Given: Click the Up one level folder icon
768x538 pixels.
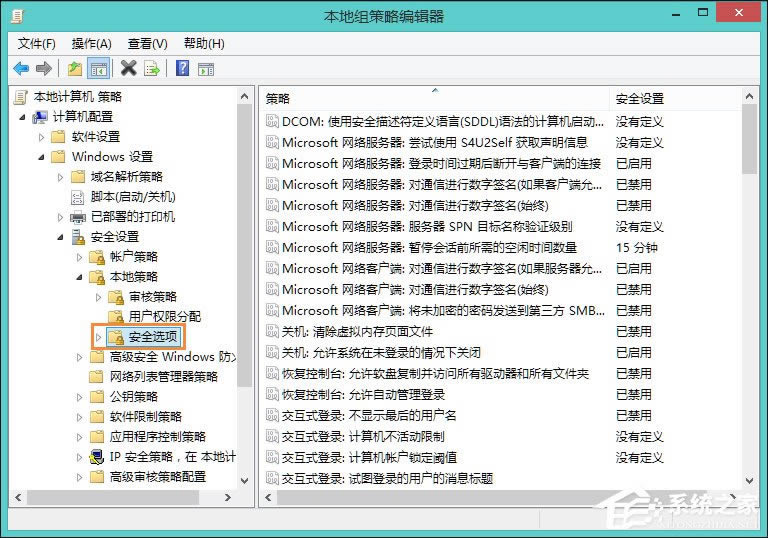Looking at the screenshot, I should click(x=74, y=68).
